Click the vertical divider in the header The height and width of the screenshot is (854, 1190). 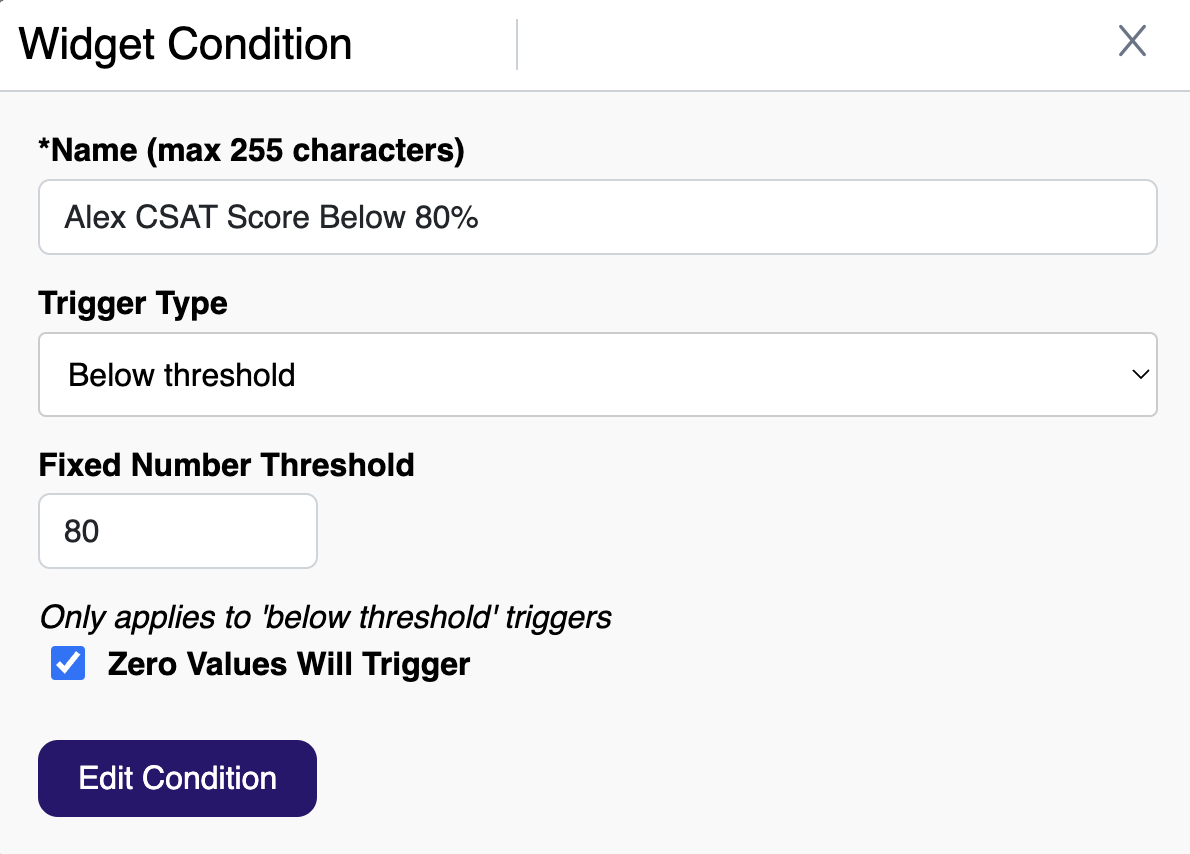(517, 44)
